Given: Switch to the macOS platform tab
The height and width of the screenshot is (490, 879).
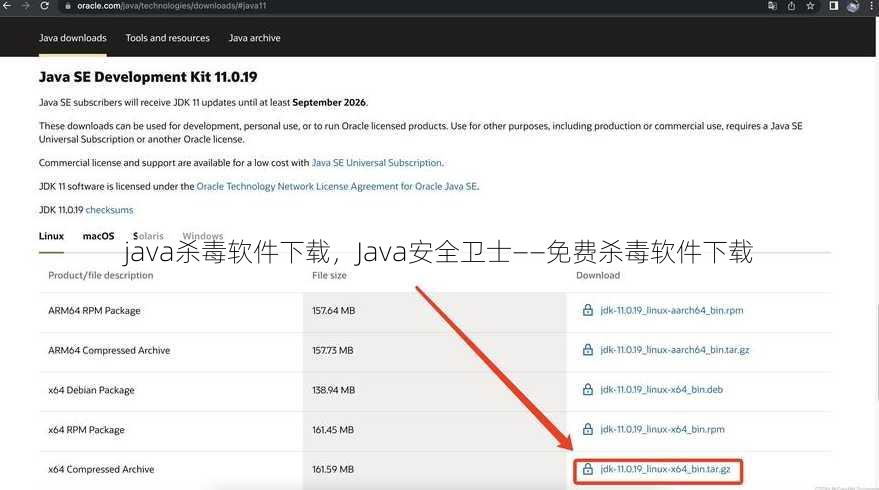Looking at the screenshot, I should tap(99, 236).
